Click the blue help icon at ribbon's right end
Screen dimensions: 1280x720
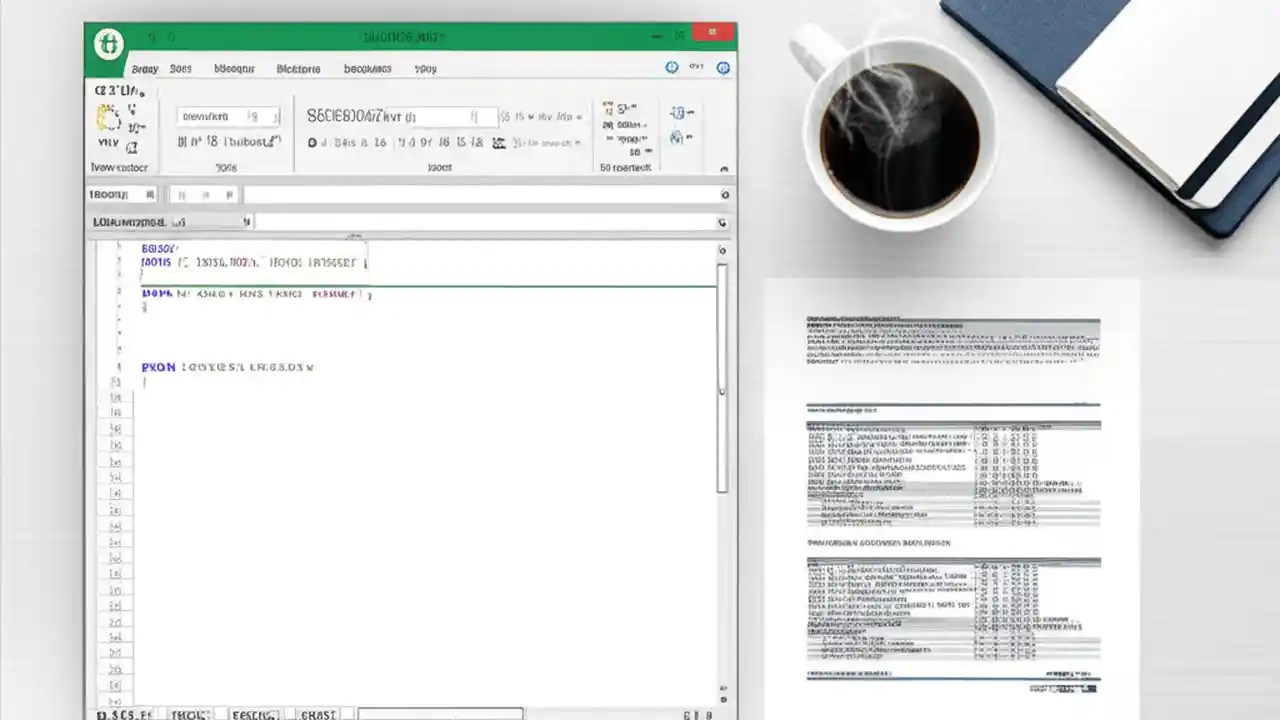[x=723, y=68]
